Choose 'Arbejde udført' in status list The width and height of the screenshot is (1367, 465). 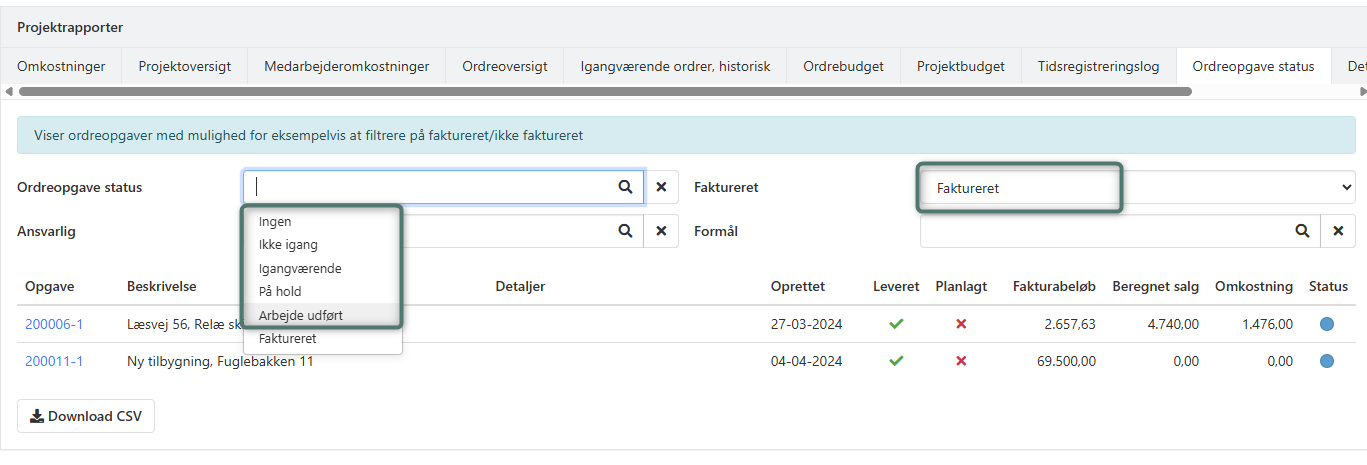[x=301, y=315]
